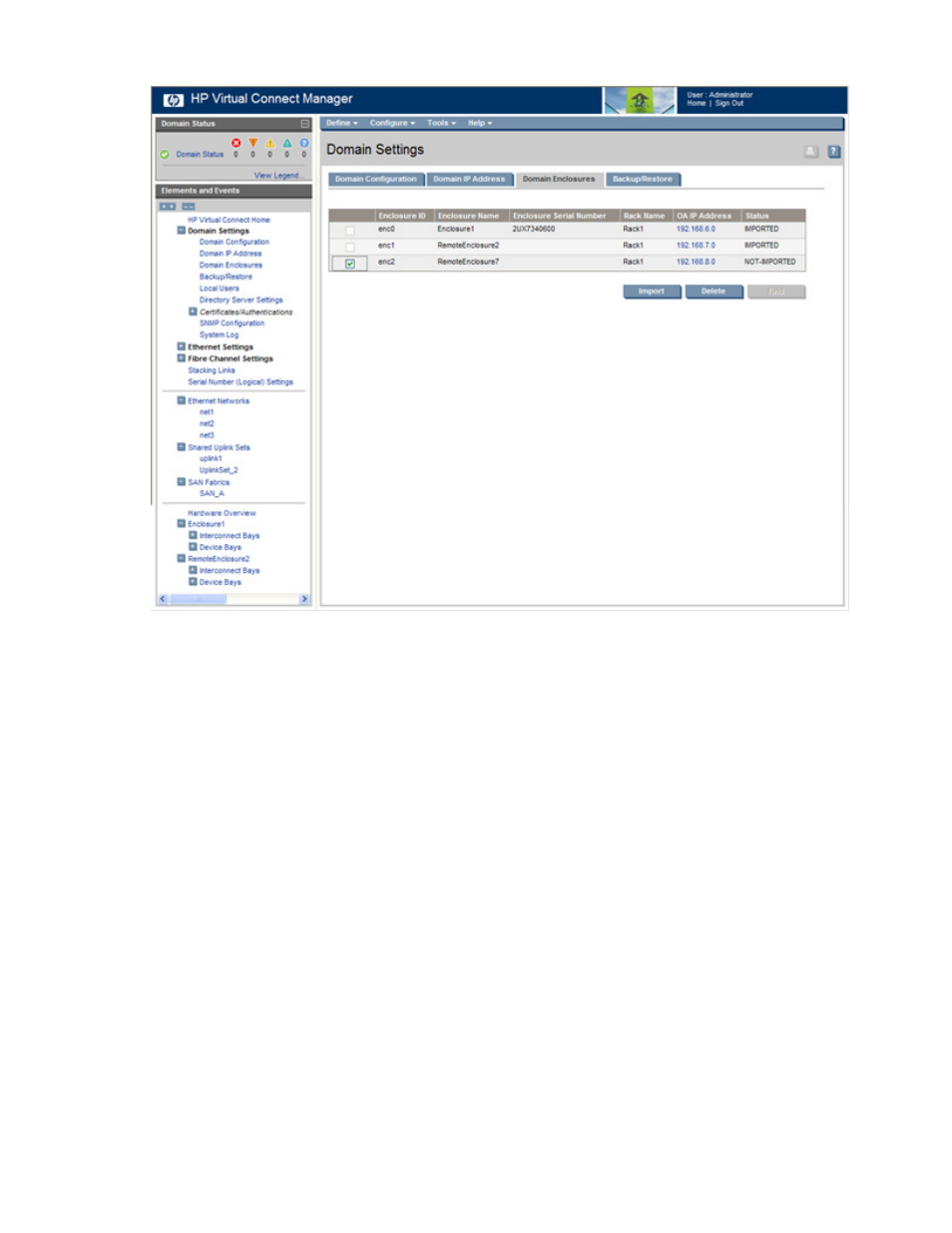Image resolution: width=952 pixels, height=1233 pixels.
Task: Expand the Ethernet Settings node
Action: point(181,346)
